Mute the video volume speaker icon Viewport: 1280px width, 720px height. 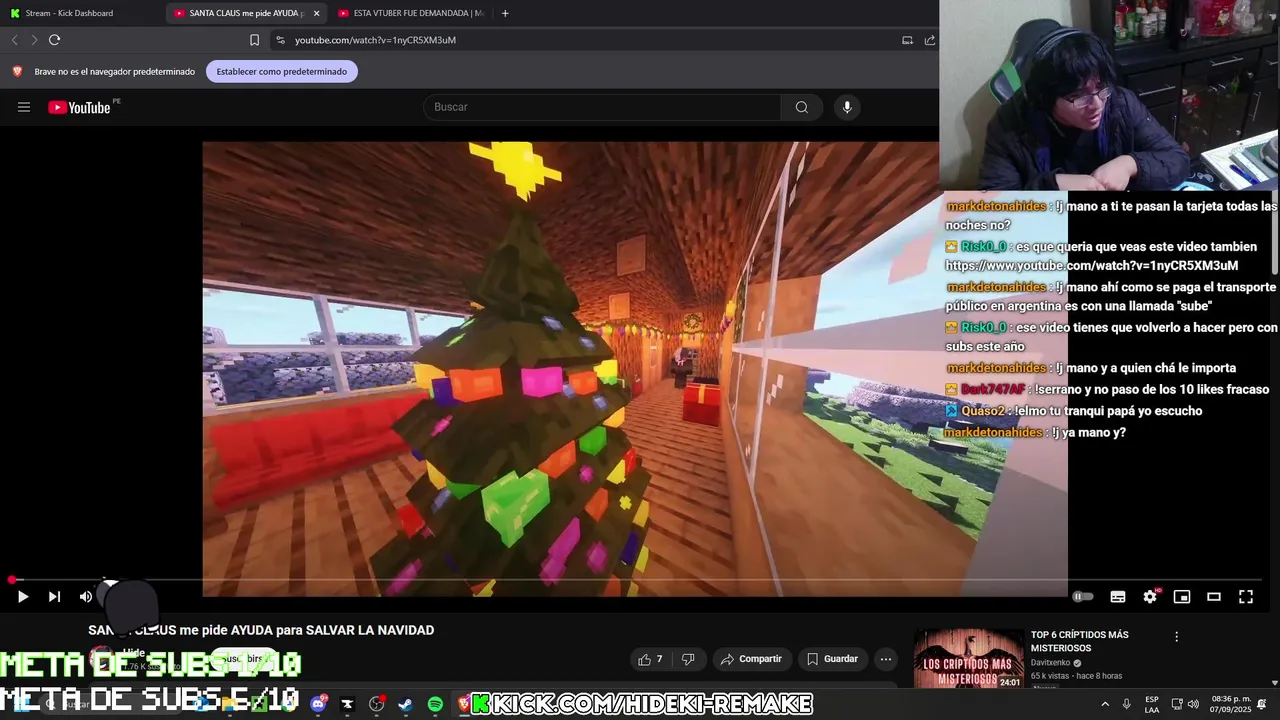(86, 597)
